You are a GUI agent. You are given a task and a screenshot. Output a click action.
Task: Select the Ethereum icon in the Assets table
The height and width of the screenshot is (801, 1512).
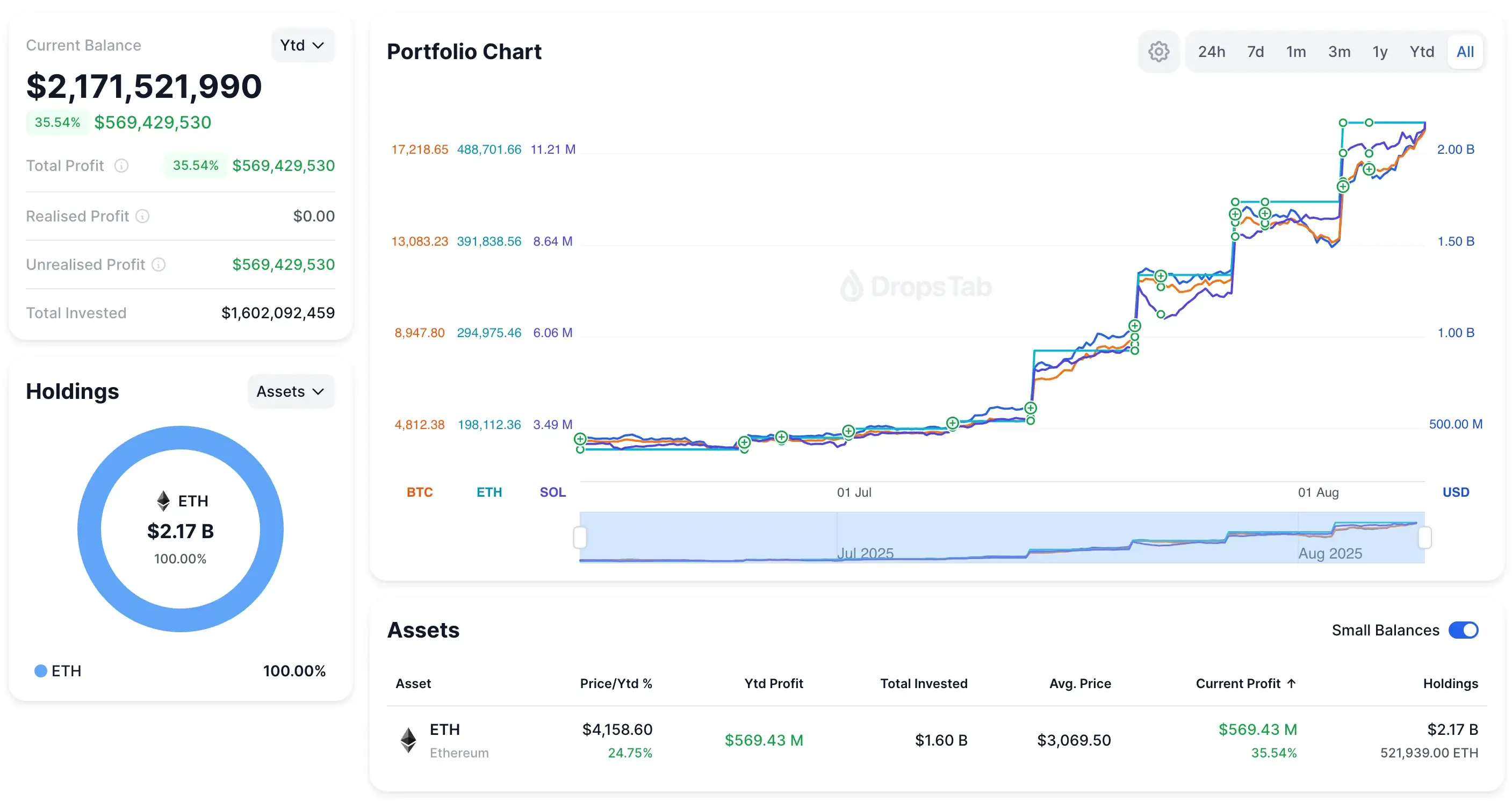(x=408, y=739)
